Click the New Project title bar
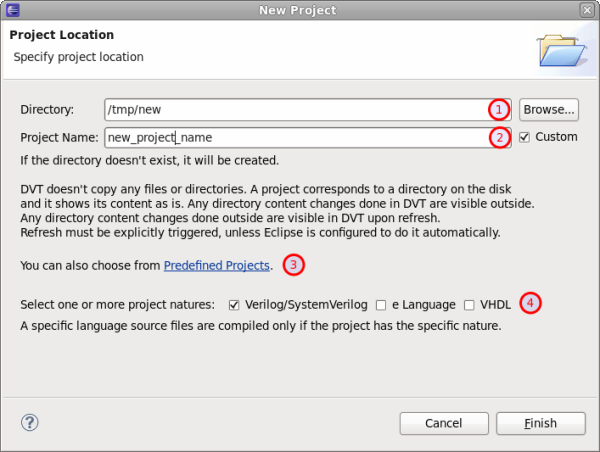This screenshot has width=600, height=452. pyautogui.click(x=300, y=10)
